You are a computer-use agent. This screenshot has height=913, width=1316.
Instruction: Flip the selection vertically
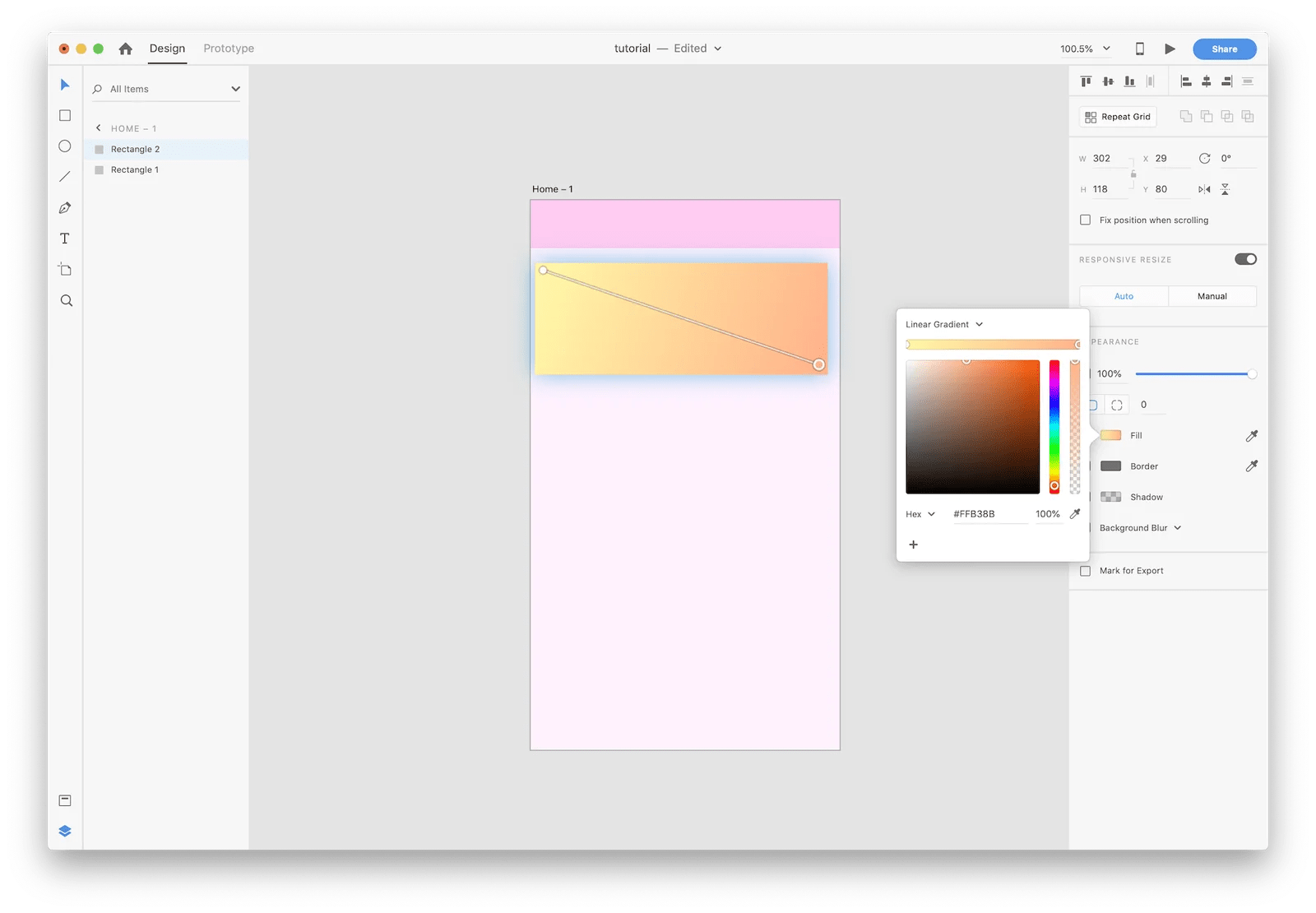1226,189
